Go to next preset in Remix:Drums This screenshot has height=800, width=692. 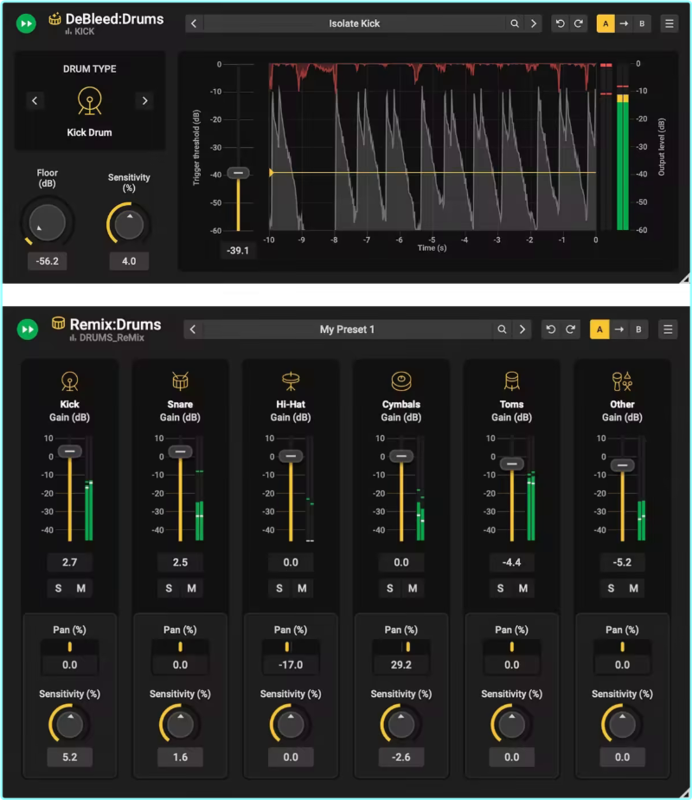point(522,330)
